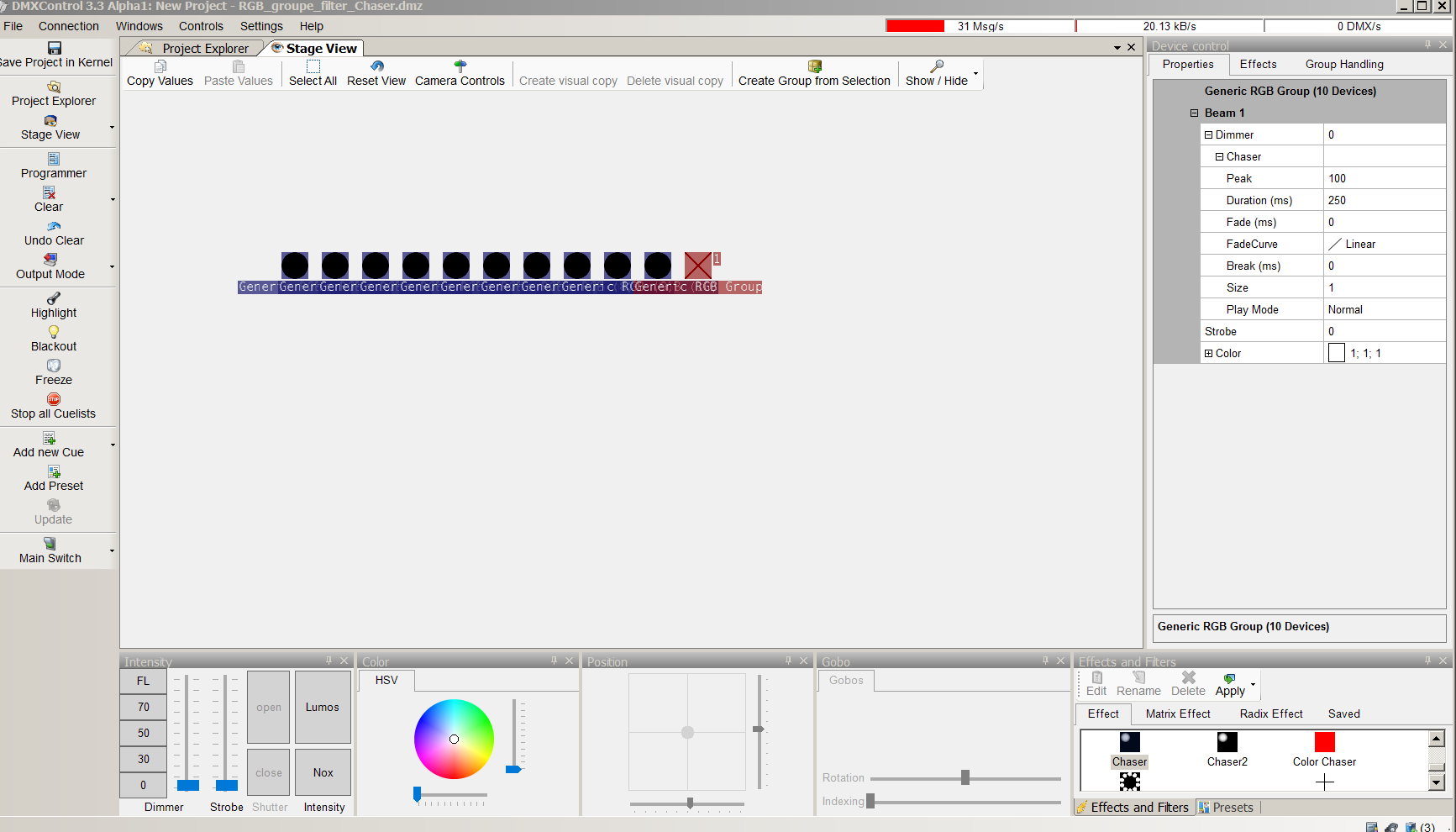This screenshot has width=1456, height=832.
Task: Switch to the Group Handling tab
Action: click(x=1343, y=64)
